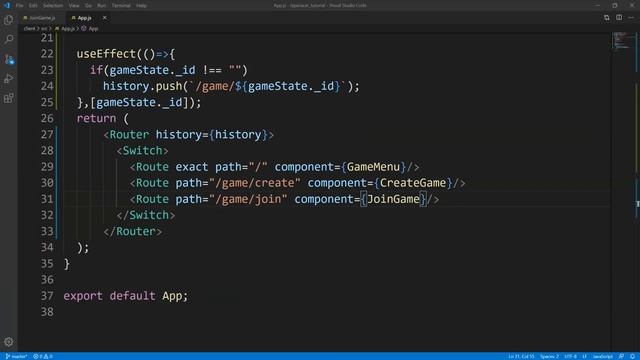Open the Run and Debug view
640x360 pixels.
[9, 78]
